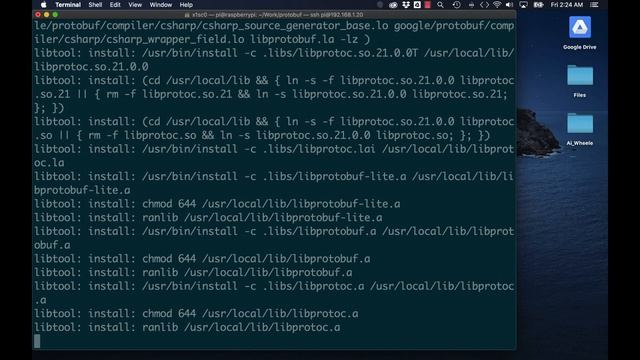Image resolution: width=640 pixels, height=360 pixels.
Task: Click the green zoom window button
Action: point(55,15)
